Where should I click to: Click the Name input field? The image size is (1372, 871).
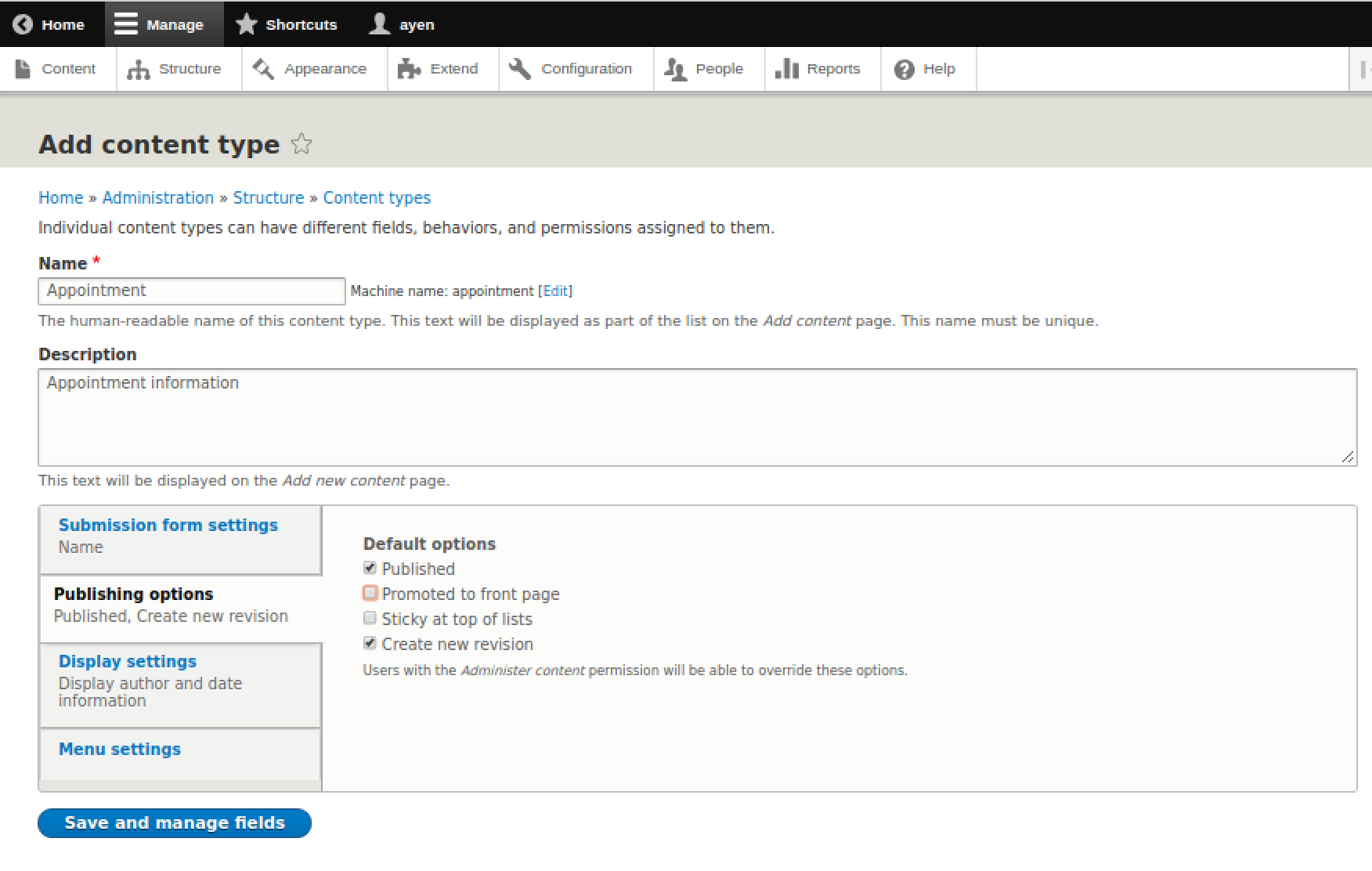pyautogui.click(x=192, y=291)
